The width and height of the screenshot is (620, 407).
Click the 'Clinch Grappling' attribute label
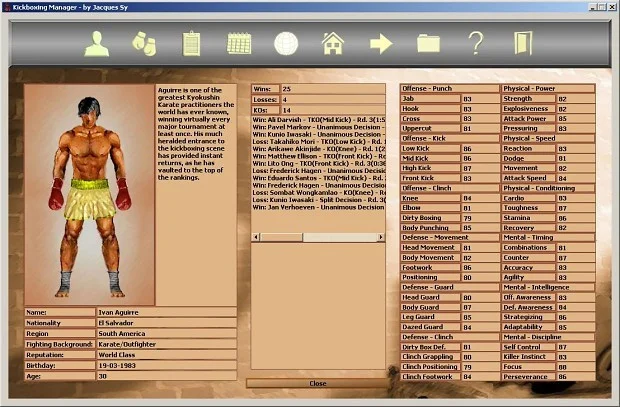point(430,356)
